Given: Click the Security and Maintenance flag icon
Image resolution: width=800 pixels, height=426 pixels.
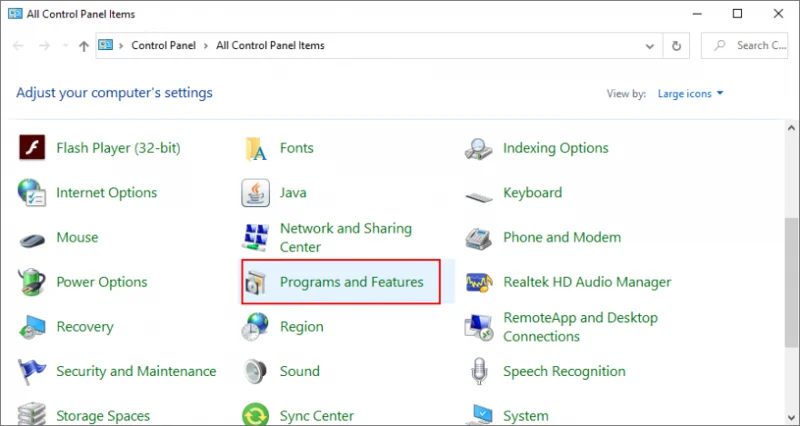Looking at the screenshot, I should (32, 372).
